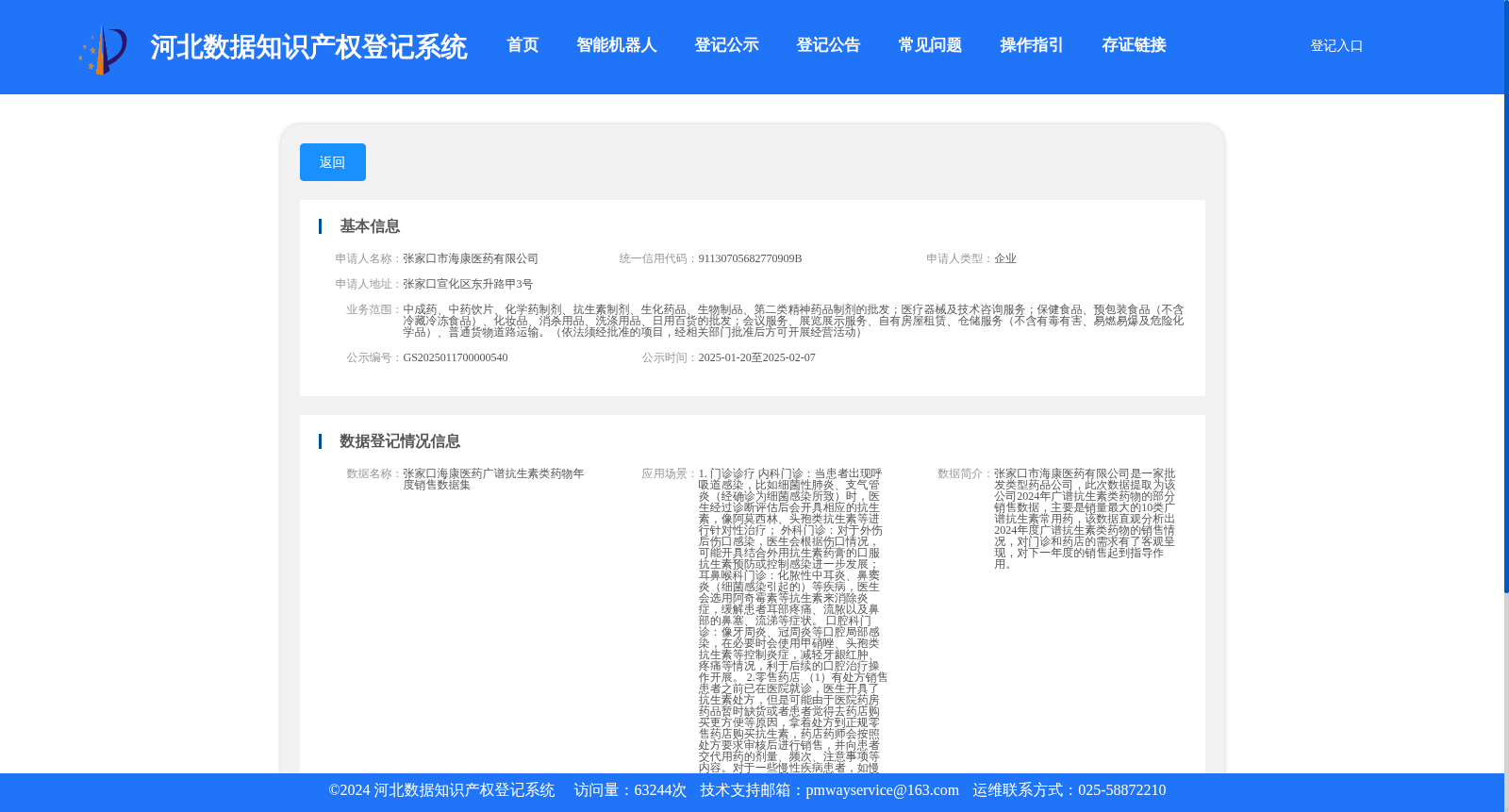Click the footer copyright ©2024 text

(x=441, y=790)
